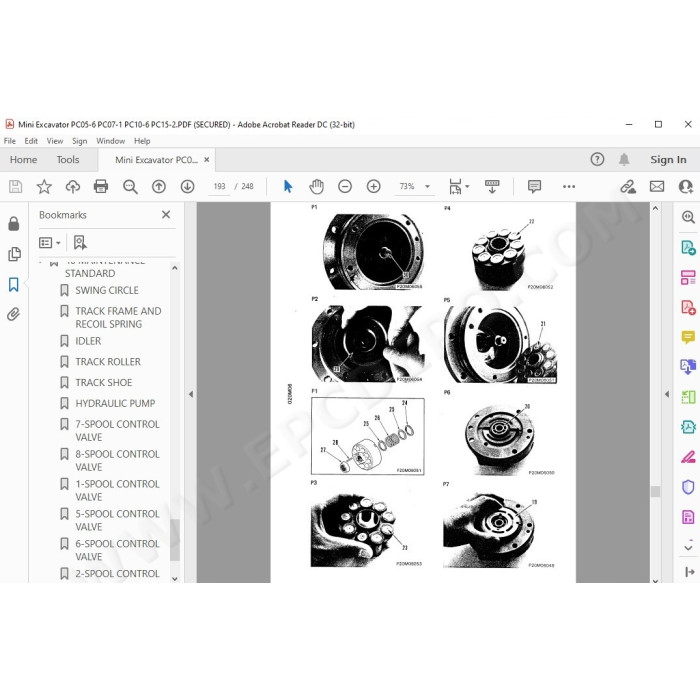The image size is (700, 700).
Task: Open the File menu
Action: coord(9,141)
